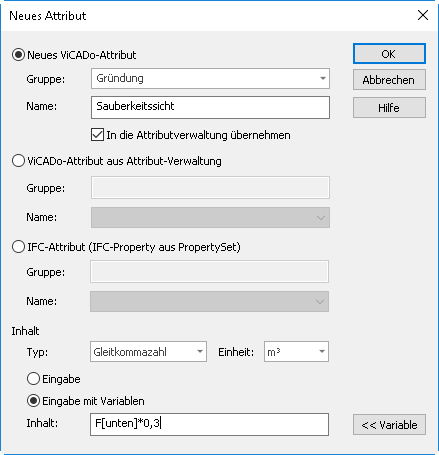This screenshot has height=455, width=439.
Task: Select Eingabe mit Variablen radio button
Action: coord(33,401)
